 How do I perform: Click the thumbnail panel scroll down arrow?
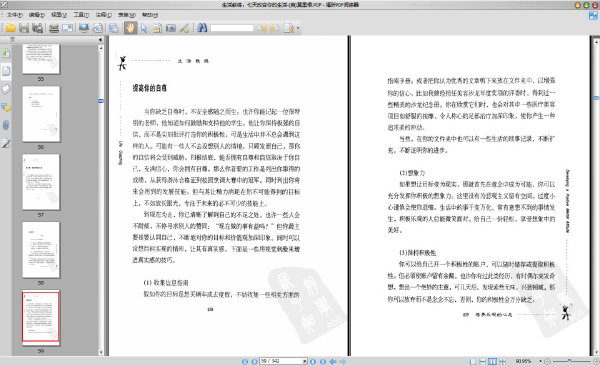pyautogui.click(x=101, y=352)
